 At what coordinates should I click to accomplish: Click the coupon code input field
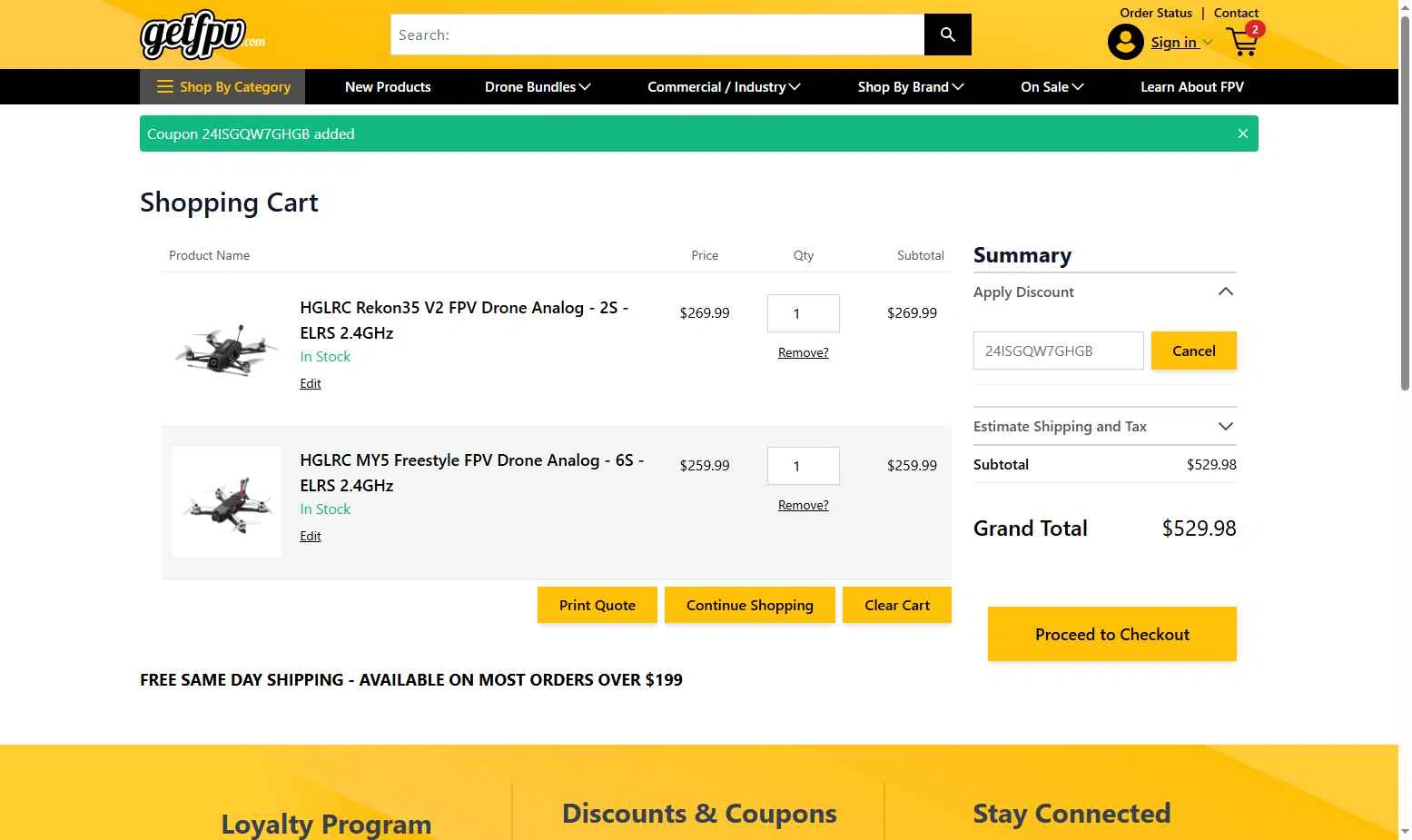pos(1058,351)
